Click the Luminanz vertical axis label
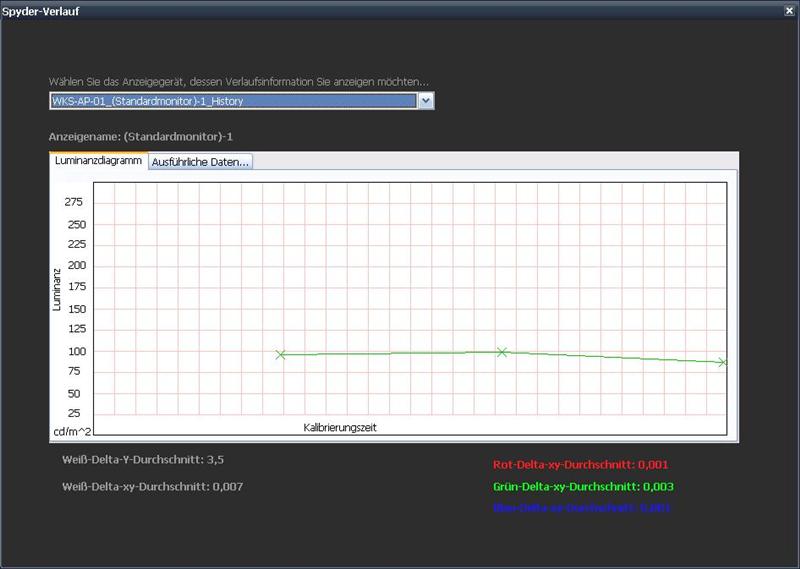This screenshot has width=800, height=569. point(57,290)
